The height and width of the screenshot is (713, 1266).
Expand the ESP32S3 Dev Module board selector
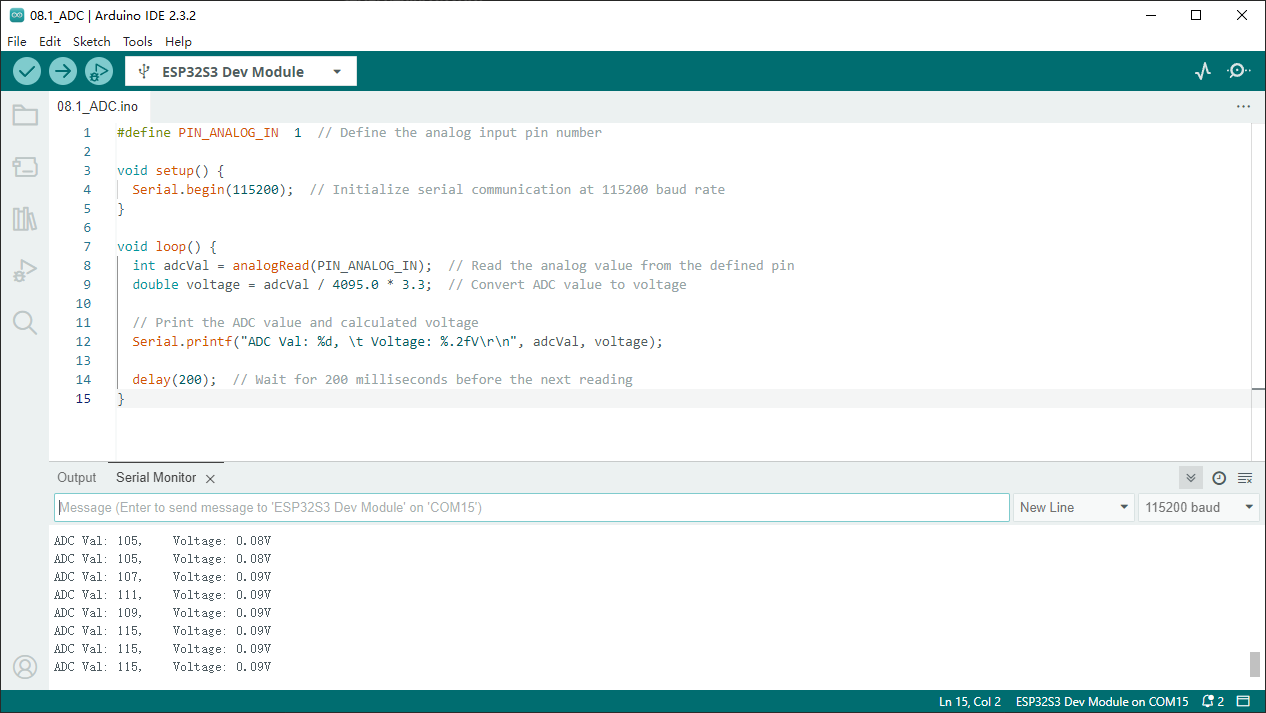coord(241,72)
